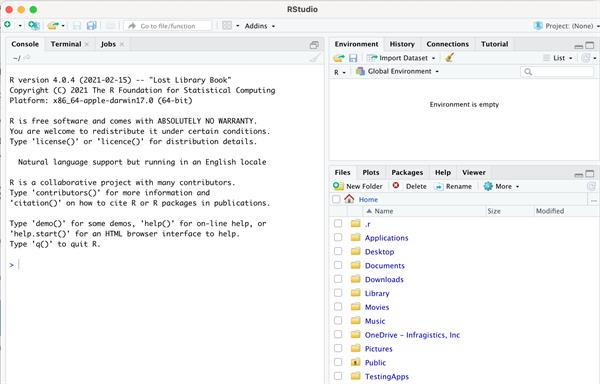Switch to the Console tab
600x384 pixels.
click(x=25, y=44)
